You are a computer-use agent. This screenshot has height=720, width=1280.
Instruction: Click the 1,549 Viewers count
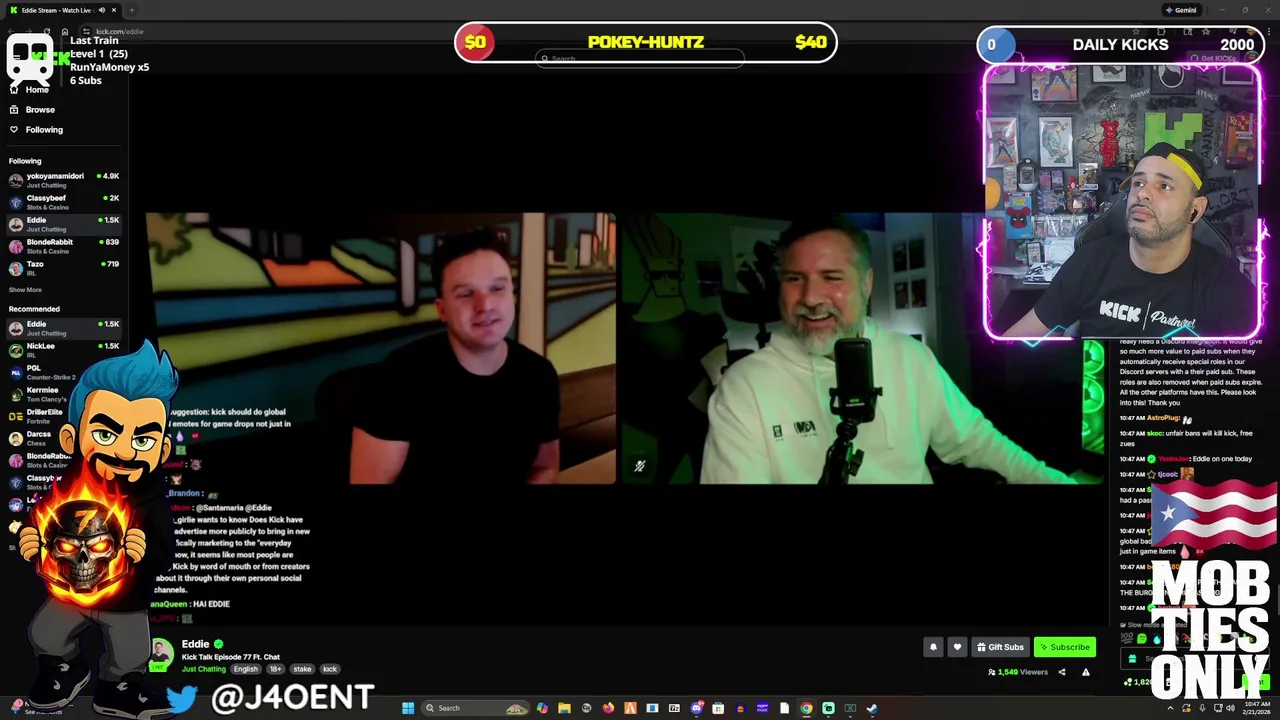(1018, 672)
